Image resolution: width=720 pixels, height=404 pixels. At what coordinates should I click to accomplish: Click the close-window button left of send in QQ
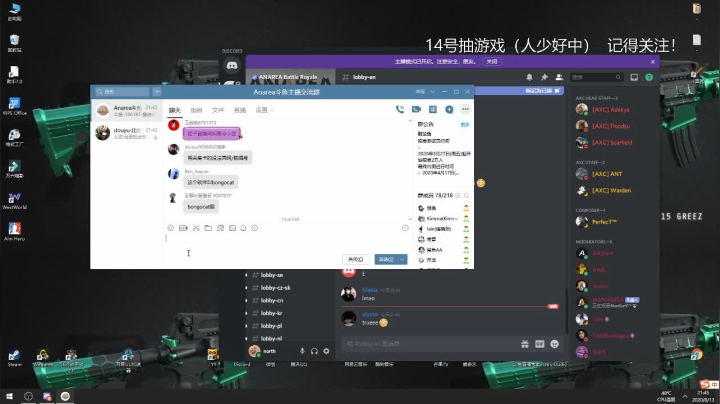coord(355,259)
